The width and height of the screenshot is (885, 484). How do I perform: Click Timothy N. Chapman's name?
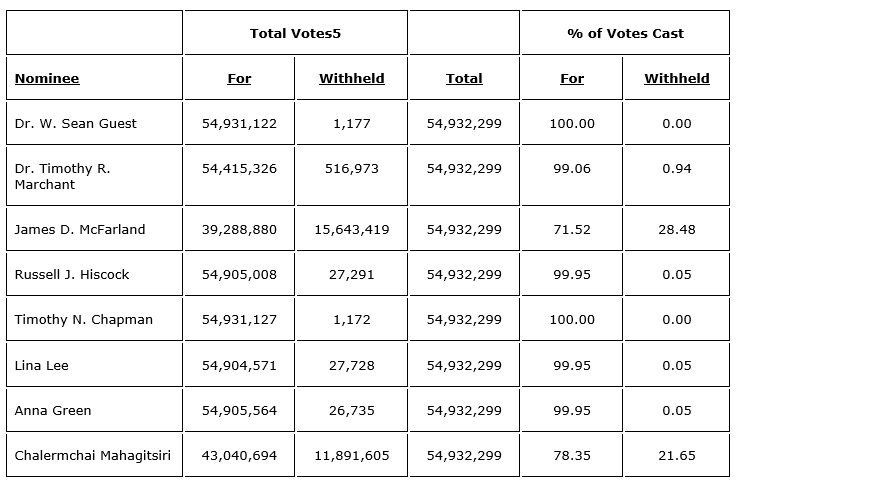[84, 319]
